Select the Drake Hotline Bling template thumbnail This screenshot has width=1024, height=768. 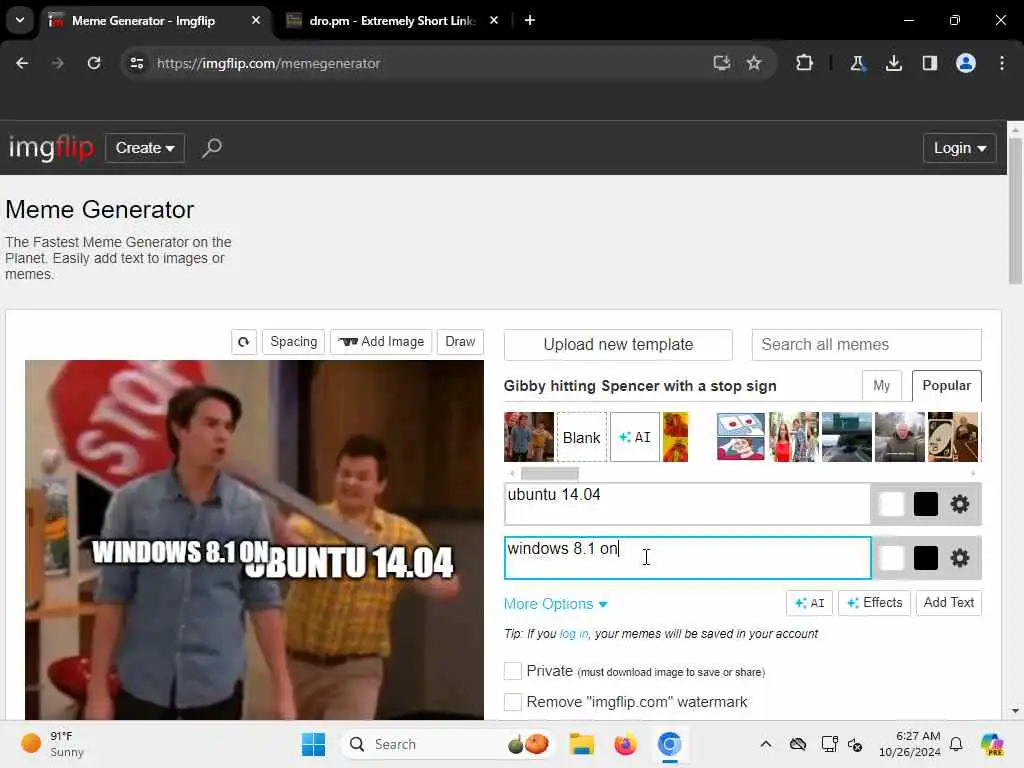(x=675, y=437)
